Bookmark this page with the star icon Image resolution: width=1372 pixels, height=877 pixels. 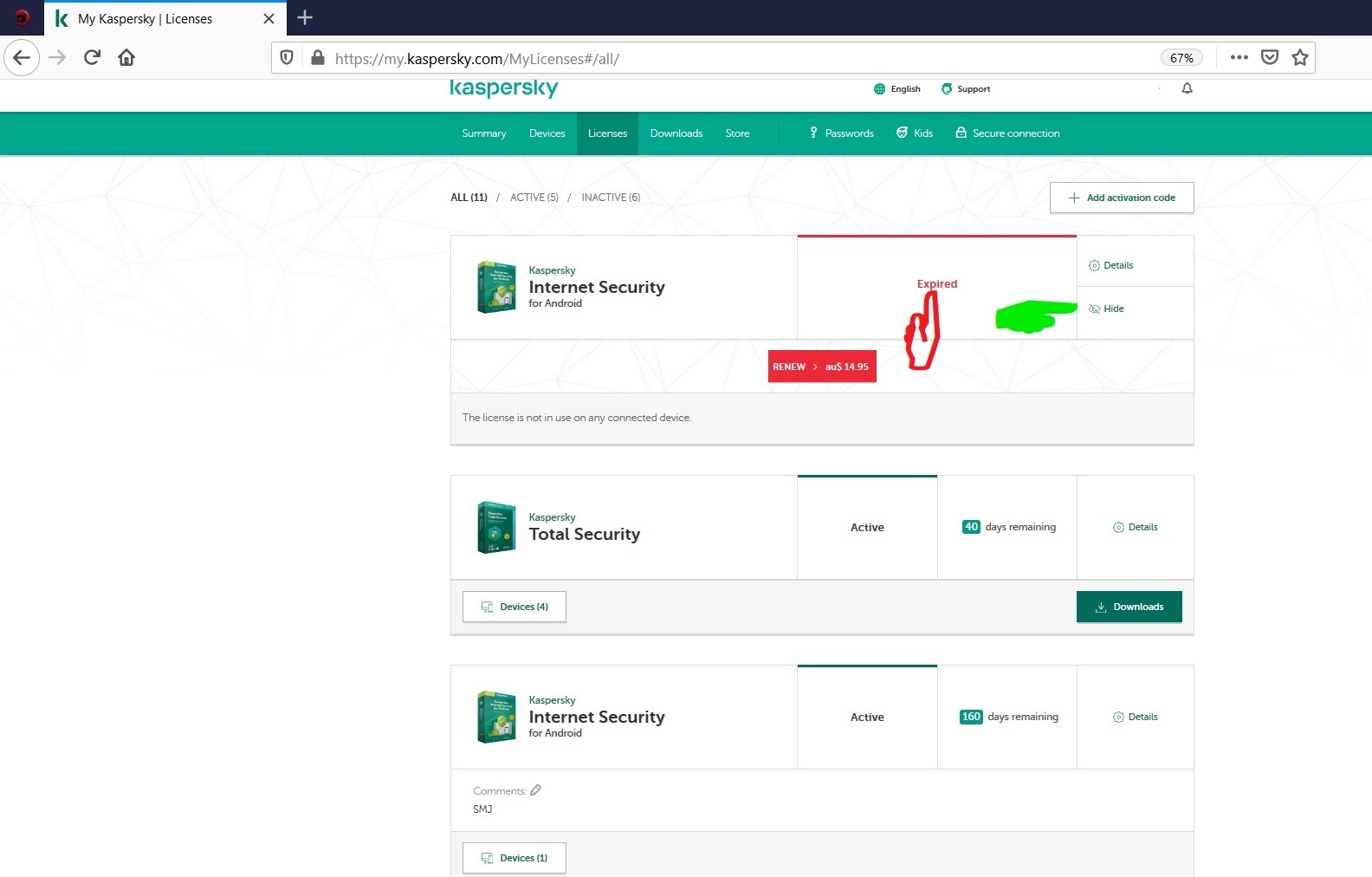click(x=1300, y=57)
